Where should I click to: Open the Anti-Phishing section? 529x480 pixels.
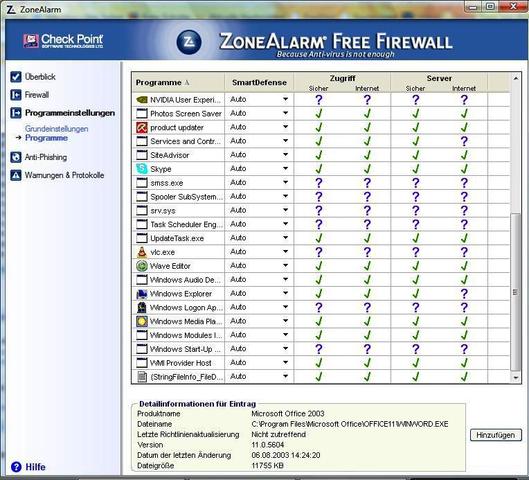46,157
